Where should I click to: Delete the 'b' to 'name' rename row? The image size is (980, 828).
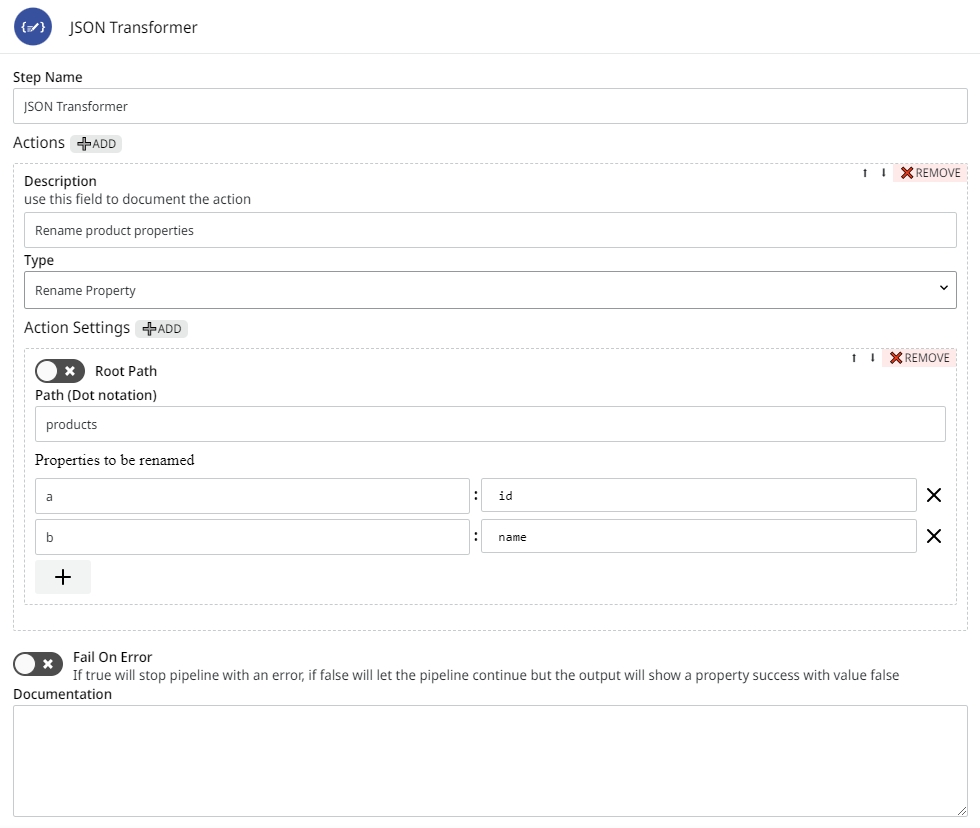933,536
